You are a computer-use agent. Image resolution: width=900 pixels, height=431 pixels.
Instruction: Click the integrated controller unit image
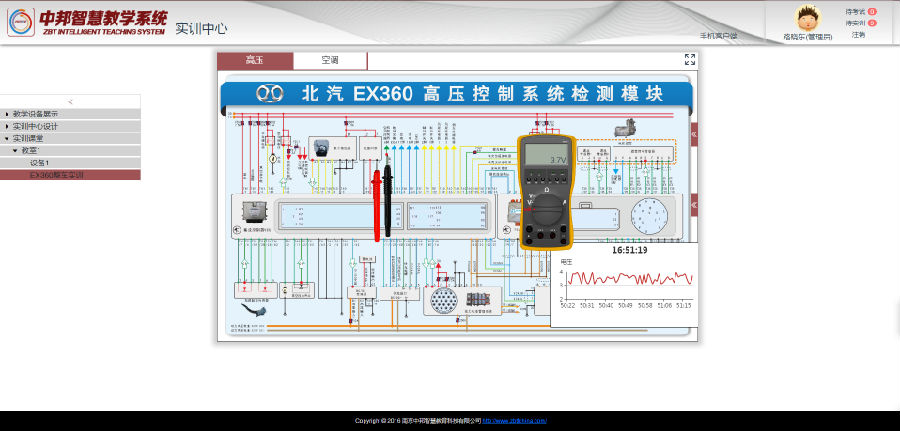(253, 211)
